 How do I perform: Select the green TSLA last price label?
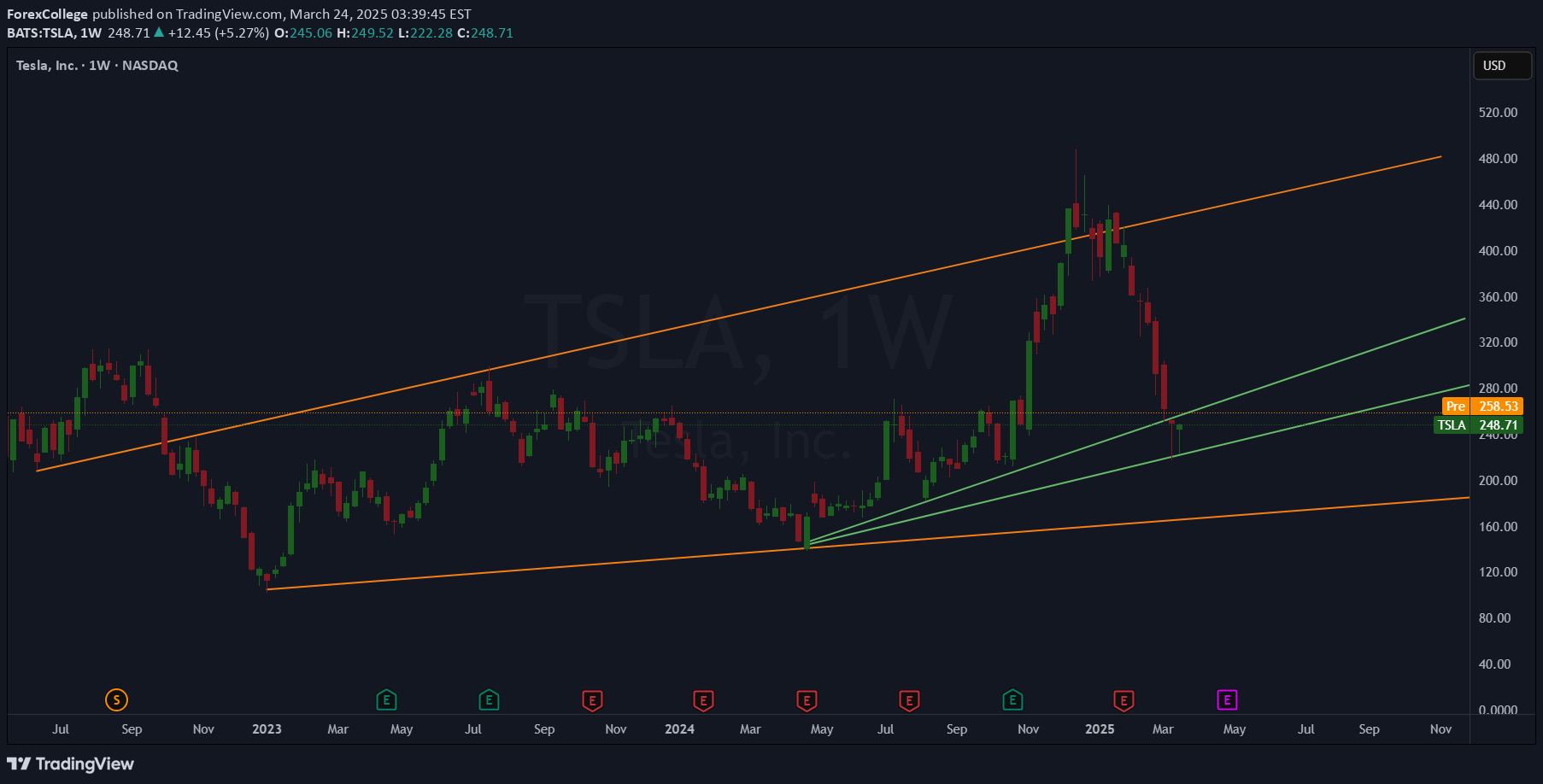pos(1478,425)
